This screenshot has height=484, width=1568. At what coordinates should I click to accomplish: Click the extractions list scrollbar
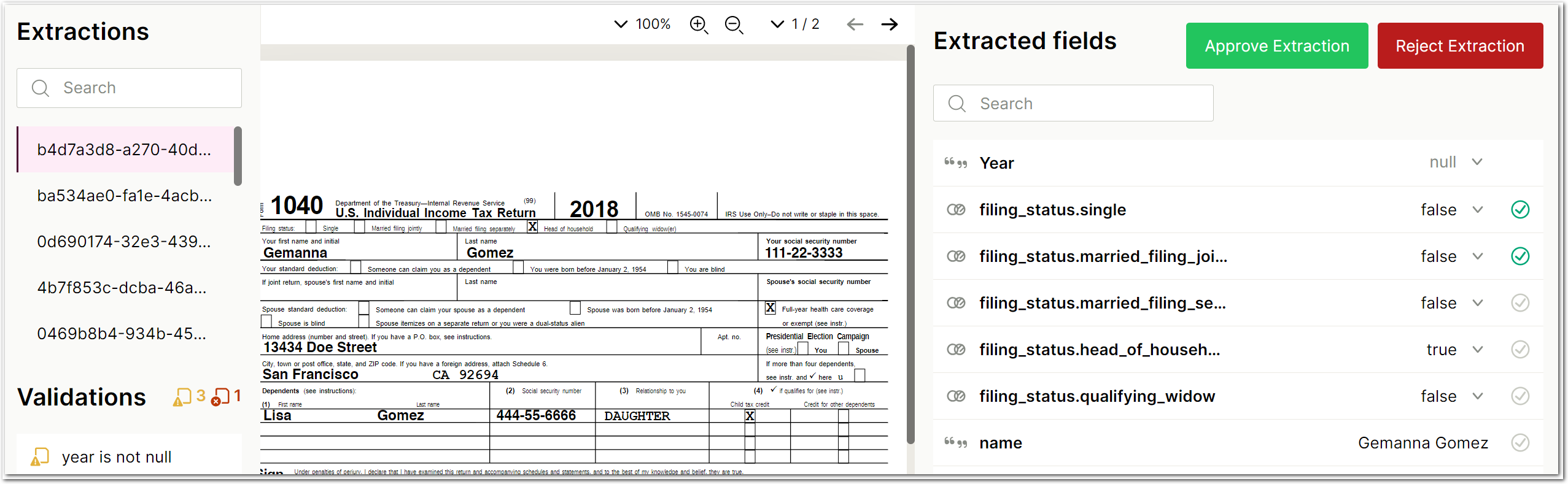[x=238, y=156]
